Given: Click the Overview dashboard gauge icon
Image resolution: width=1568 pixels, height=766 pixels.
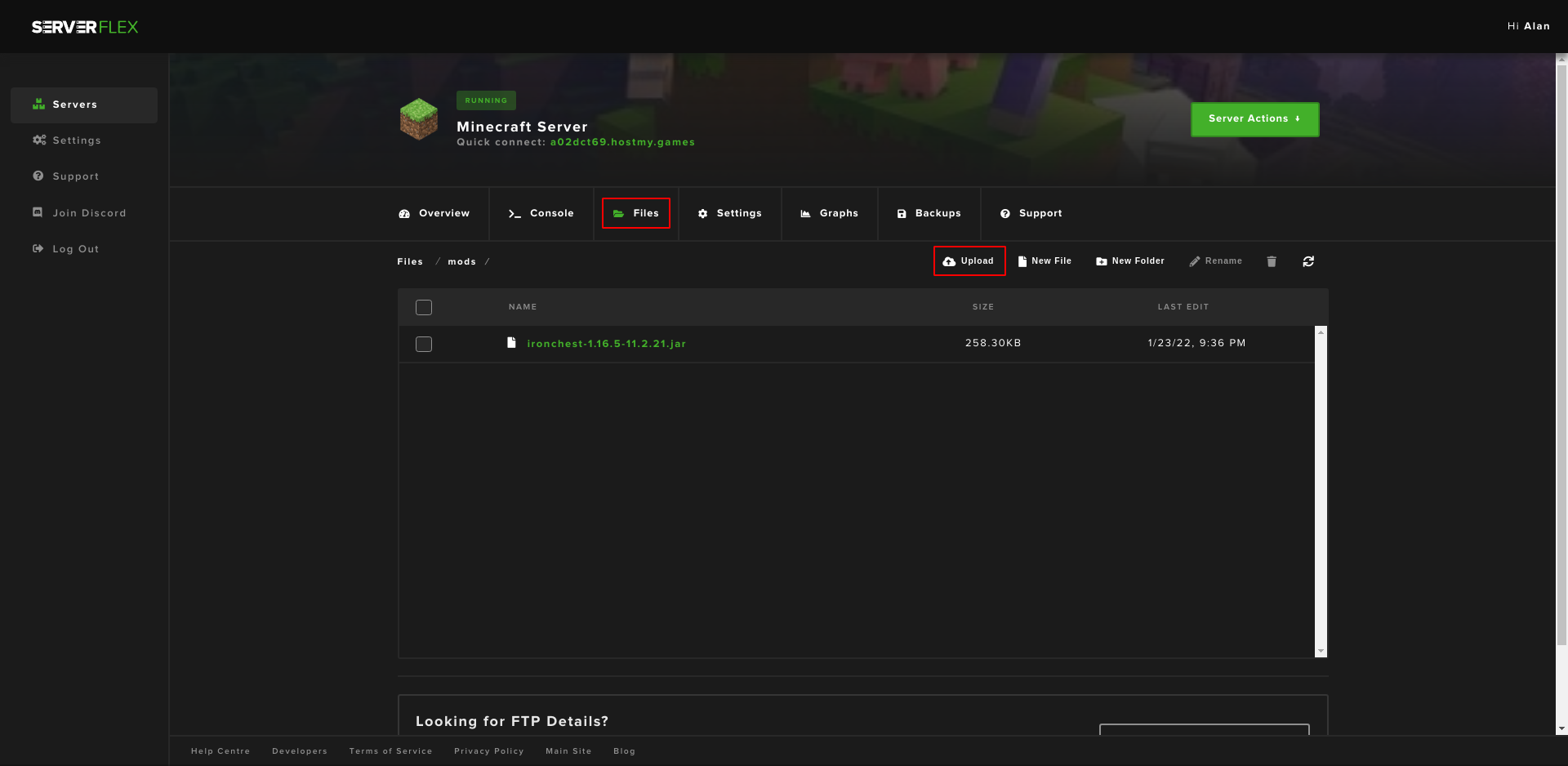Looking at the screenshot, I should 404,214.
